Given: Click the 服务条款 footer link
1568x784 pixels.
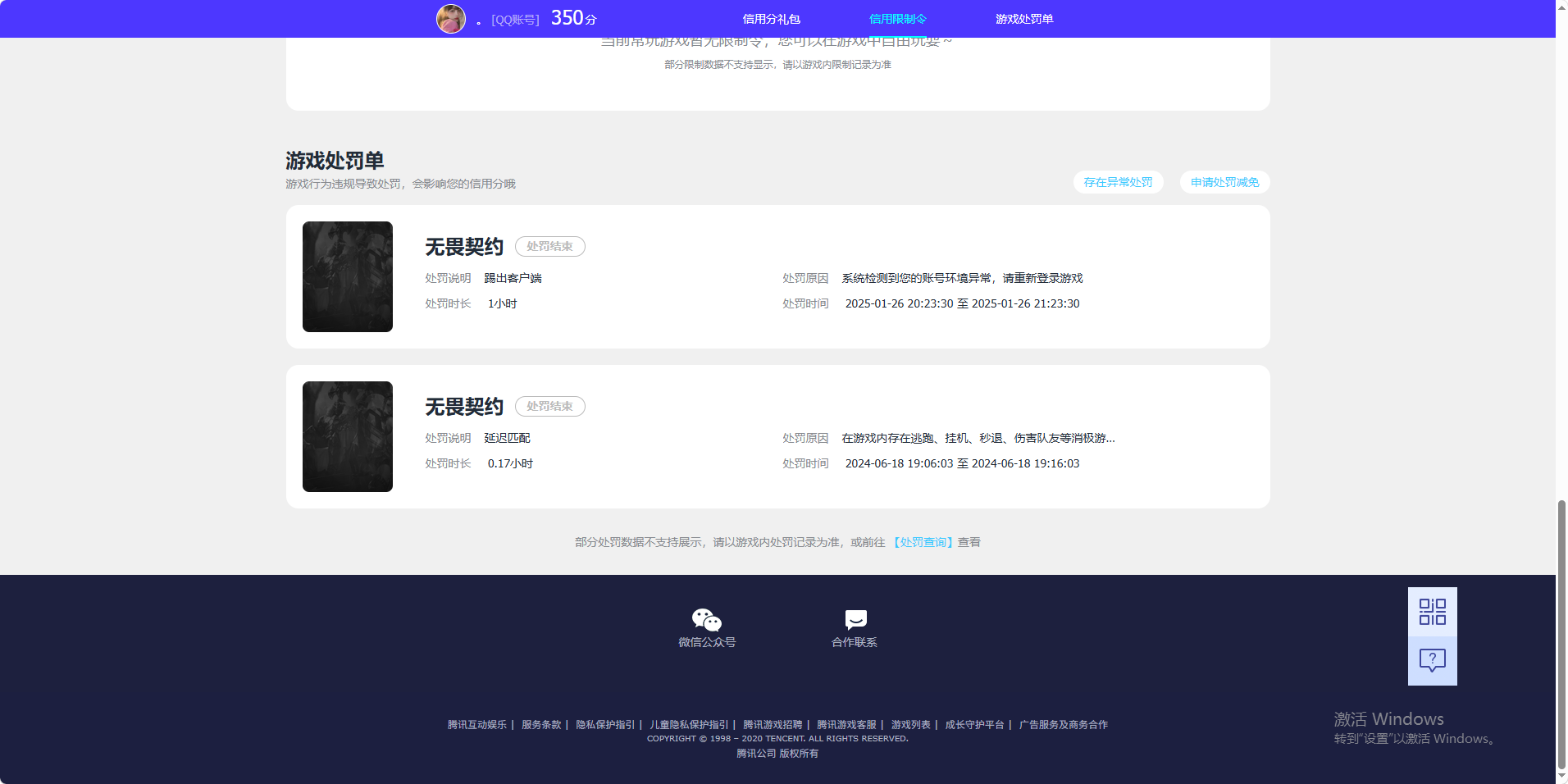Looking at the screenshot, I should click(540, 725).
